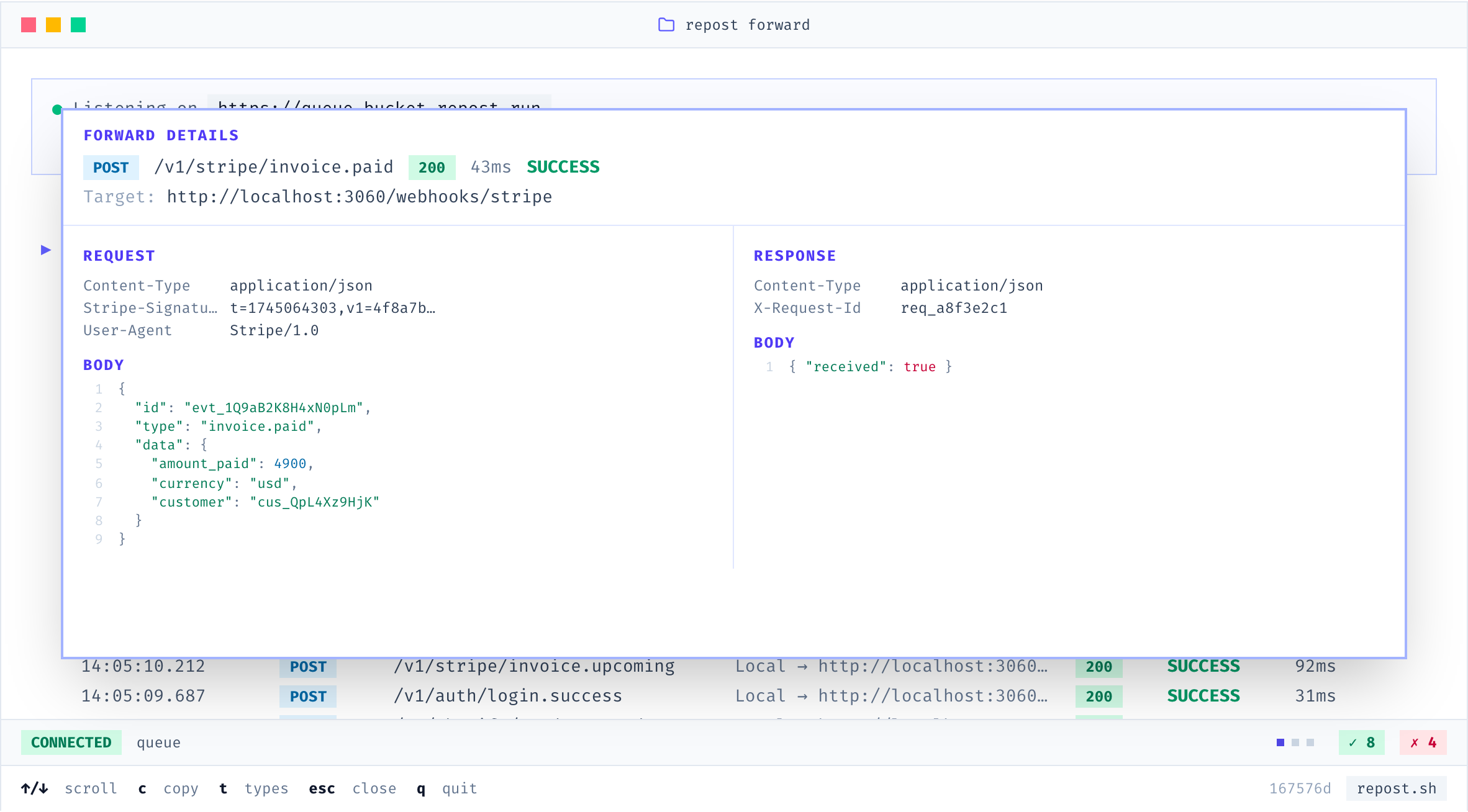The width and height of the screenshot is (1468, 812).
Task: Click 200 badge on invoice.upcoming row
Action: click(1099, 667)
